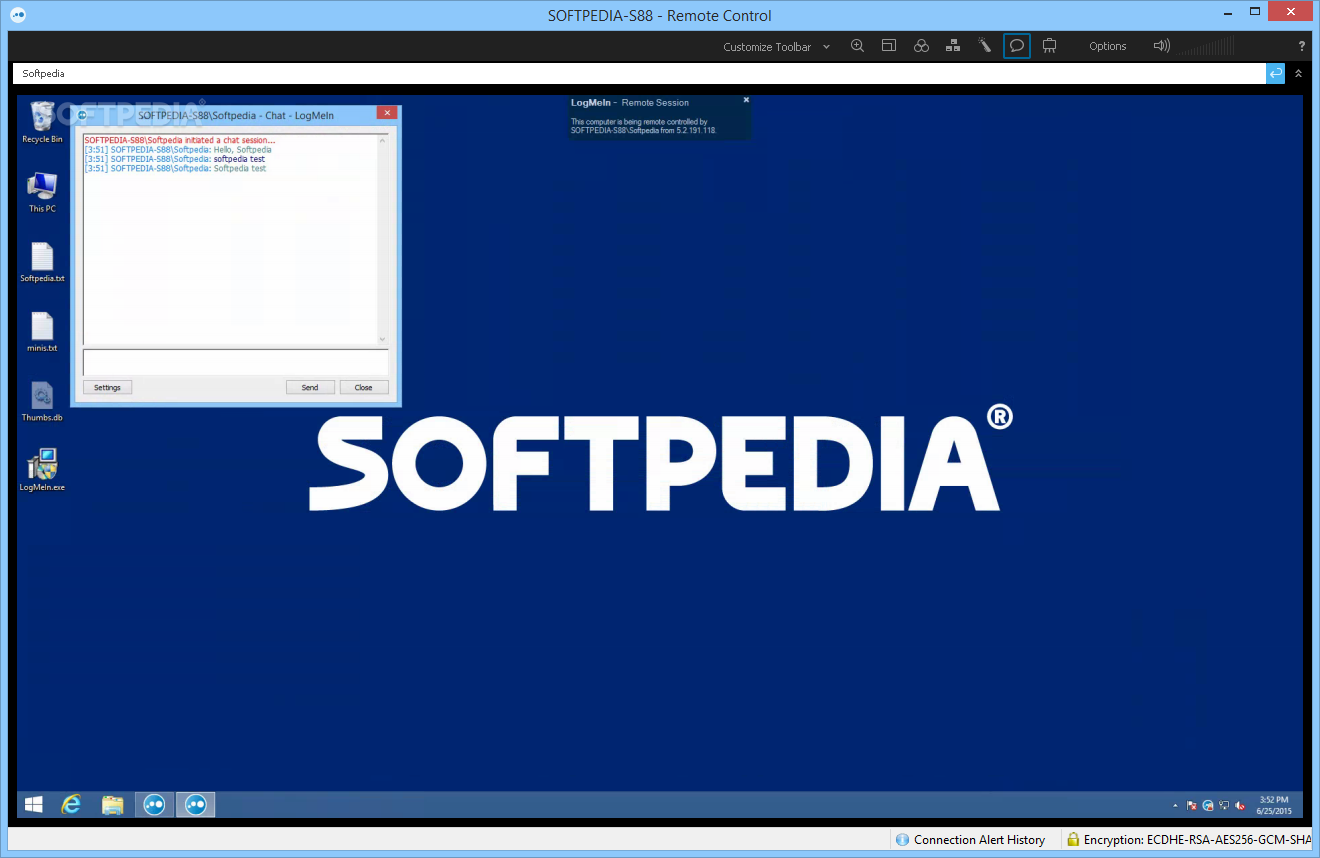Click the screen view mode window icon
The height and width of the screenshot is (858, 1320).
point(889,46)
